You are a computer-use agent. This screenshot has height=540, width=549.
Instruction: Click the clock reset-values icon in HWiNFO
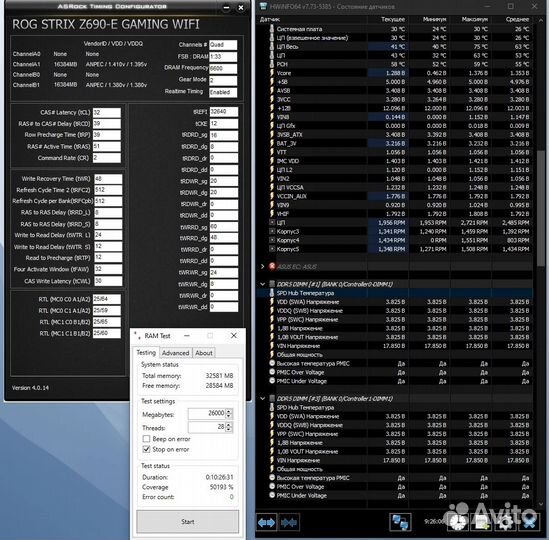click(458, 522)
